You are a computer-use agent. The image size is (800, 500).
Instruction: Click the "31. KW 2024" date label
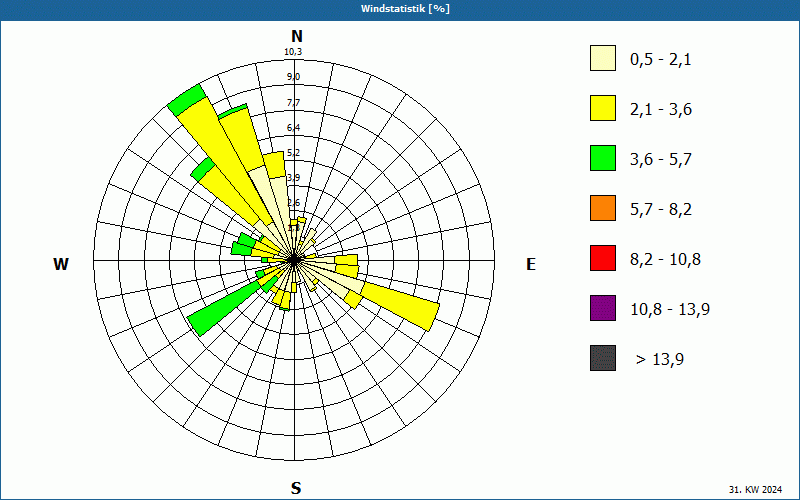(755, 489)
